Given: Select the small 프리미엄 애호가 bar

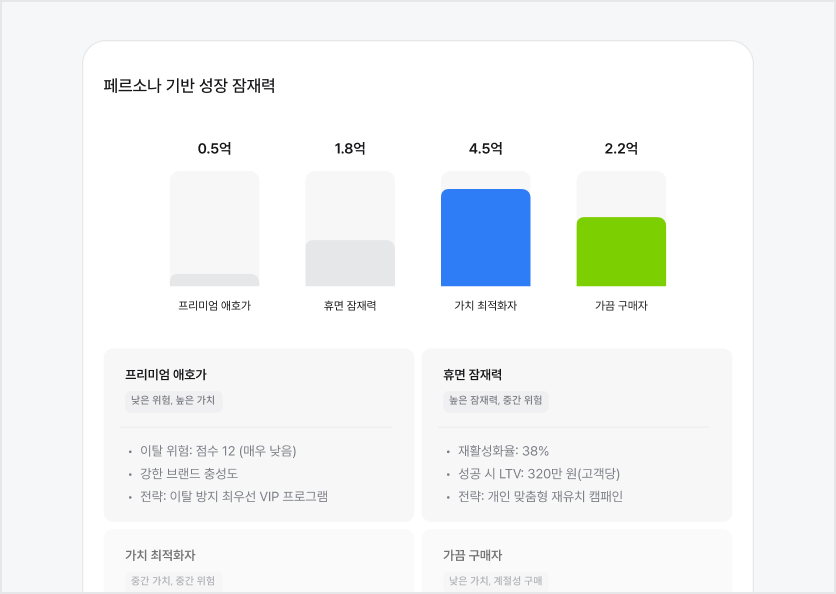Looking at the screenshot, I should 214,280.
